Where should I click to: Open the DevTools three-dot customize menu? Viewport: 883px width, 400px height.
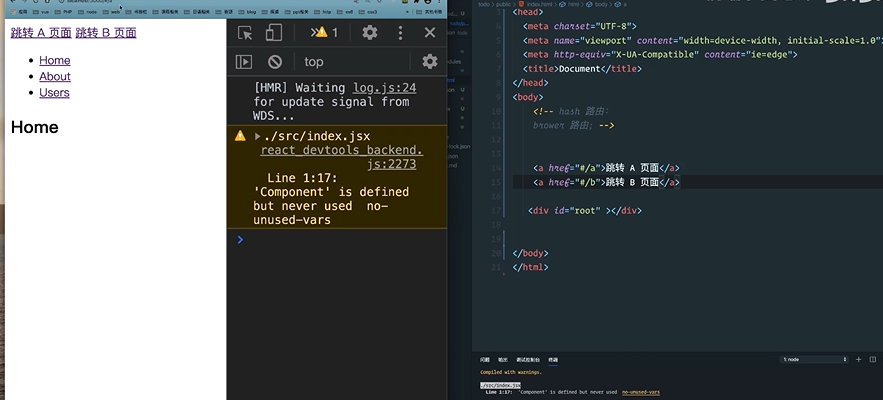(400, 33)
